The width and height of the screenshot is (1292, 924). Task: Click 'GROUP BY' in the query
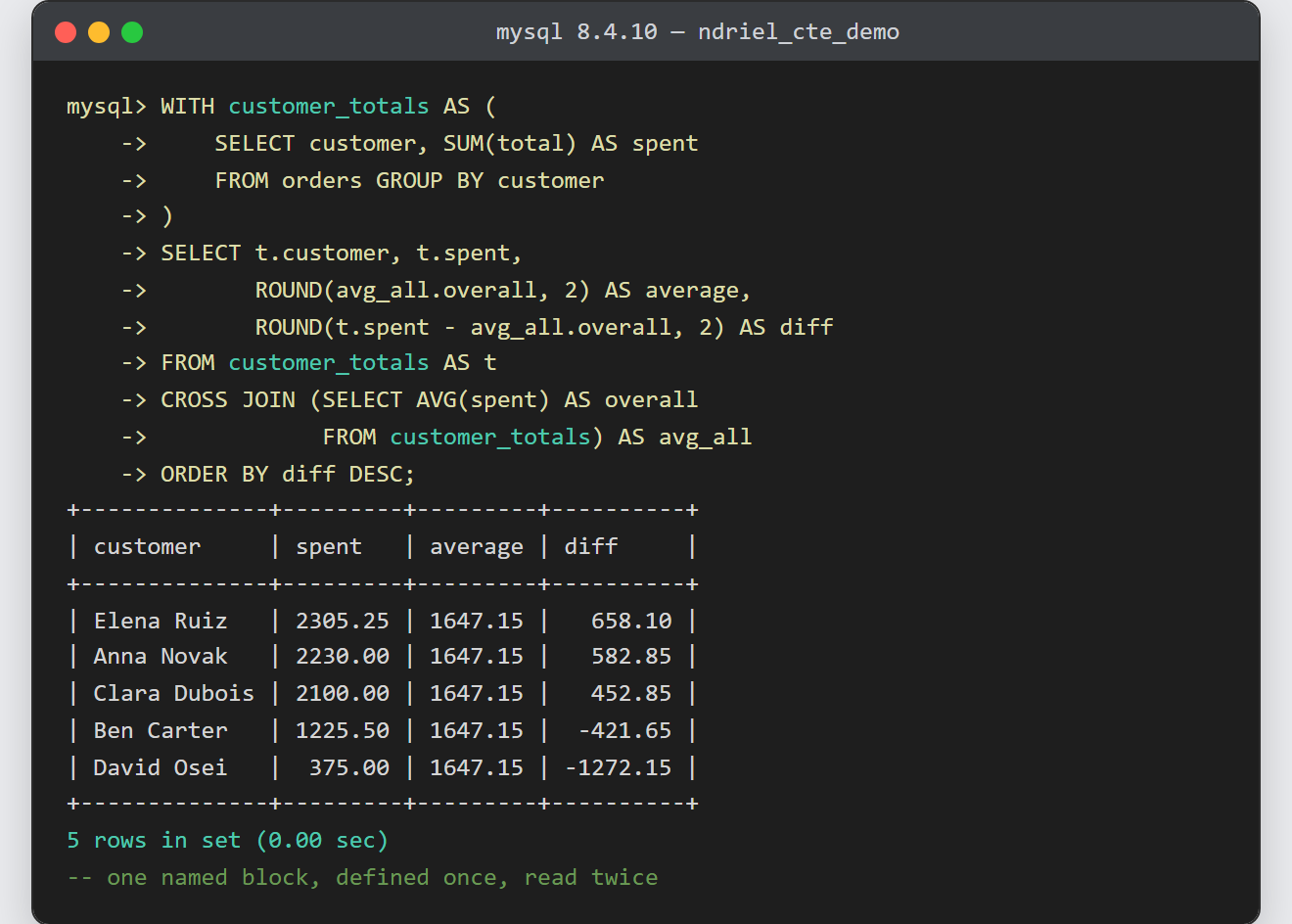430,180
